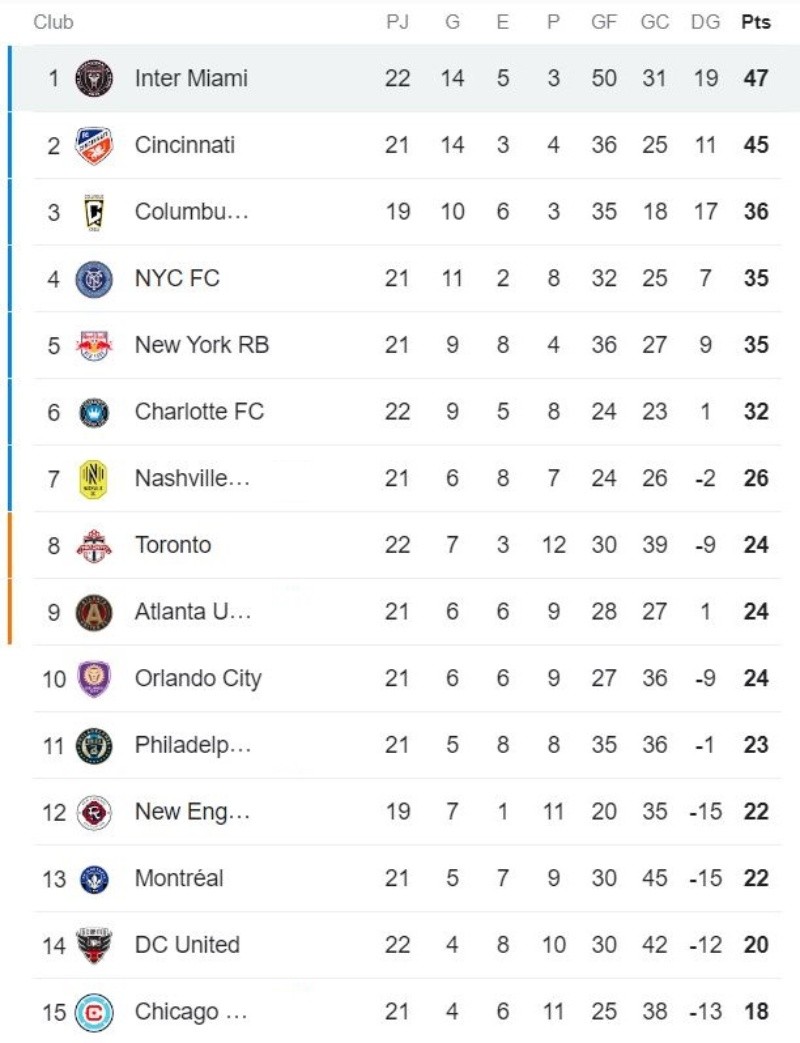
Task: Click the FC Cincinnati club logo
Action: point(94,145)
